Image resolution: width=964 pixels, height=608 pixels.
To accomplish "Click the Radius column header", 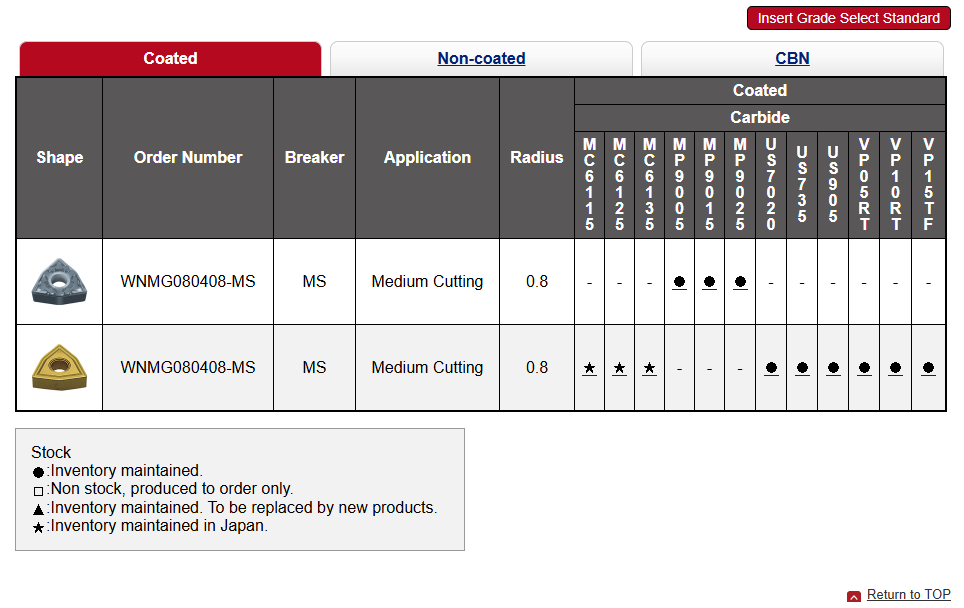I will [537, 158].
